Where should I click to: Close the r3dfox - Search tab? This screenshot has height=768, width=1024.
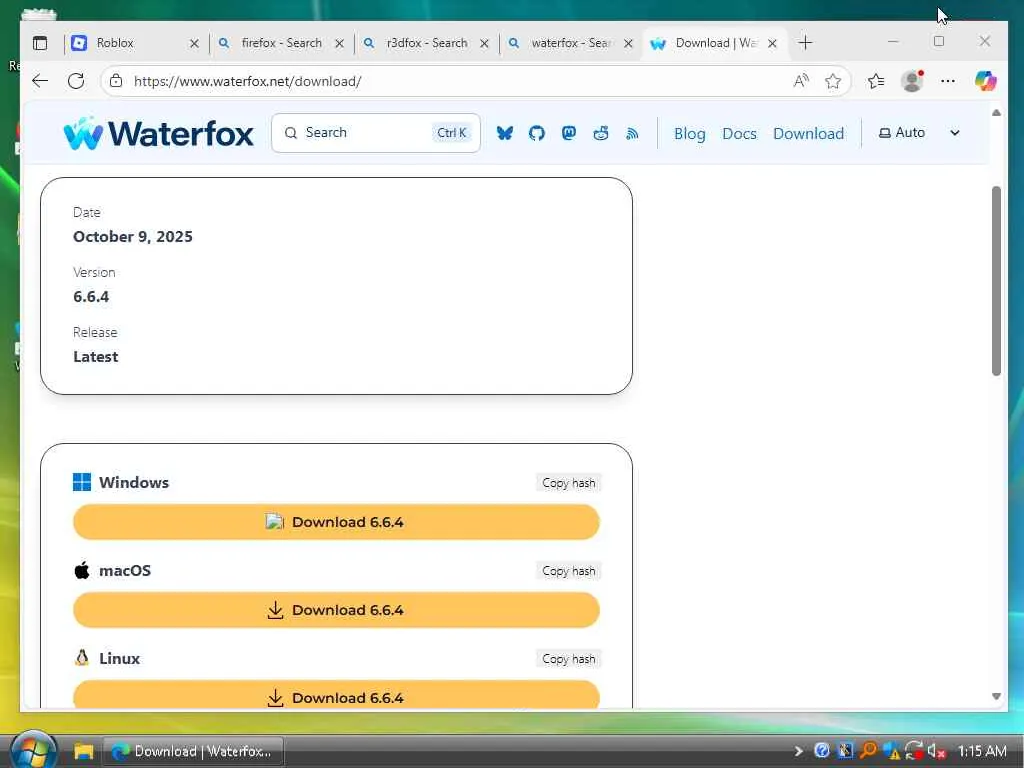484,43
